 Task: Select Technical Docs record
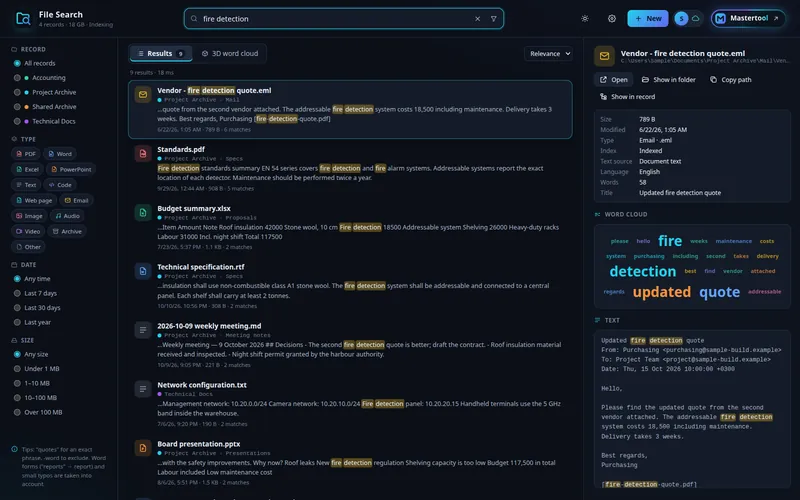pyautogui.click(x=44, y=121)
